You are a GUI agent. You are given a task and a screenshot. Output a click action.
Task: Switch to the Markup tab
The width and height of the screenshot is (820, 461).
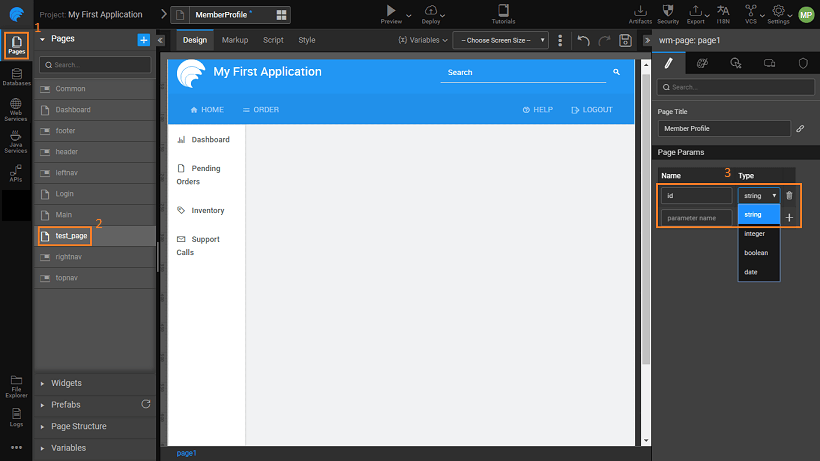234,40
